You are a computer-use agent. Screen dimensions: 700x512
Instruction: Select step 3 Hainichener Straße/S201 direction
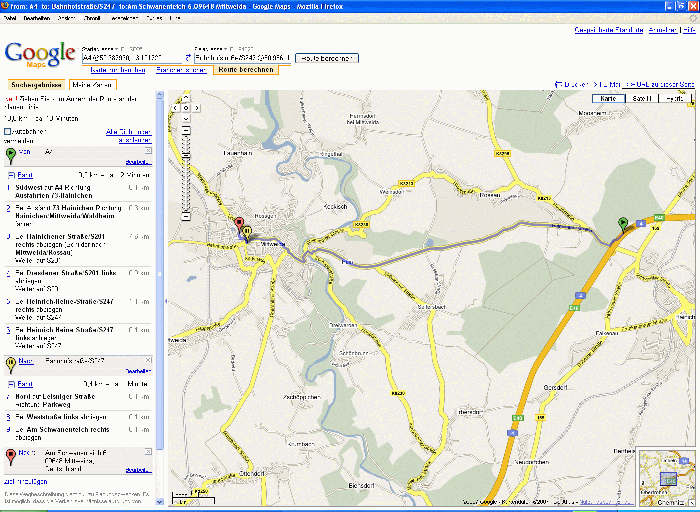(79, 248)
